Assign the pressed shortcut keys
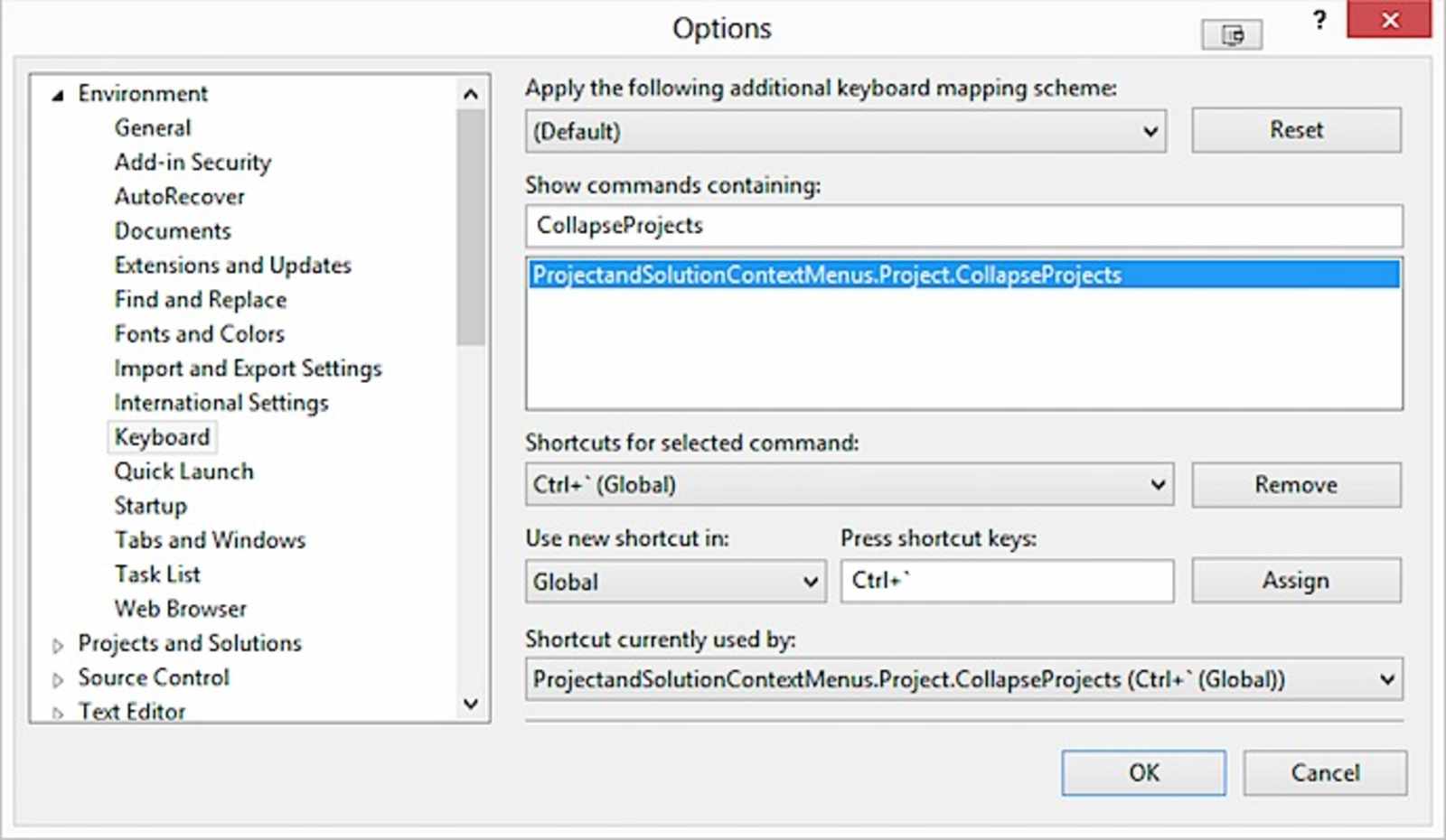Image resolution: width=1446 pixels, height=840 pixels. tap(1296, 580)
